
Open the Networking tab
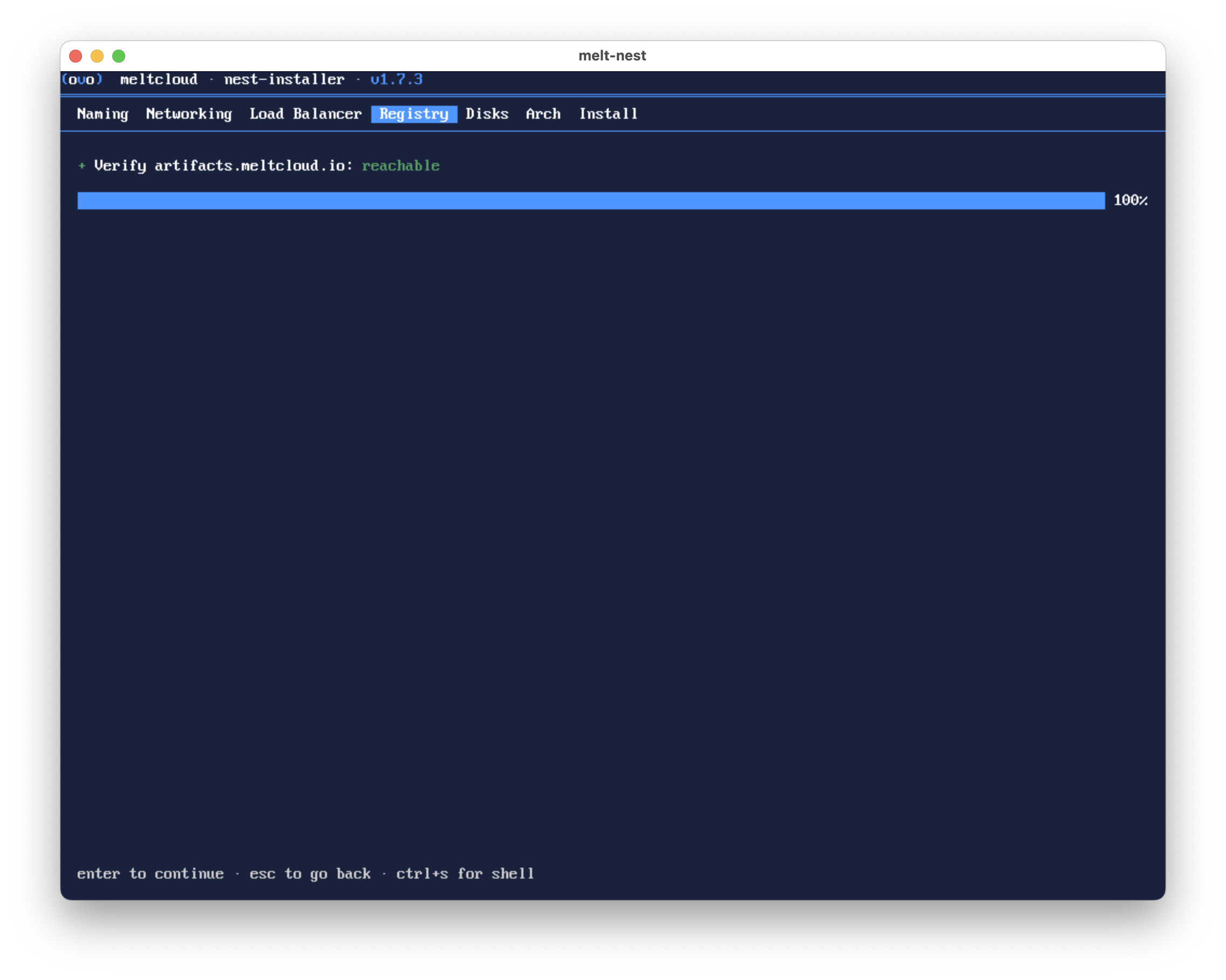[189, 114]
